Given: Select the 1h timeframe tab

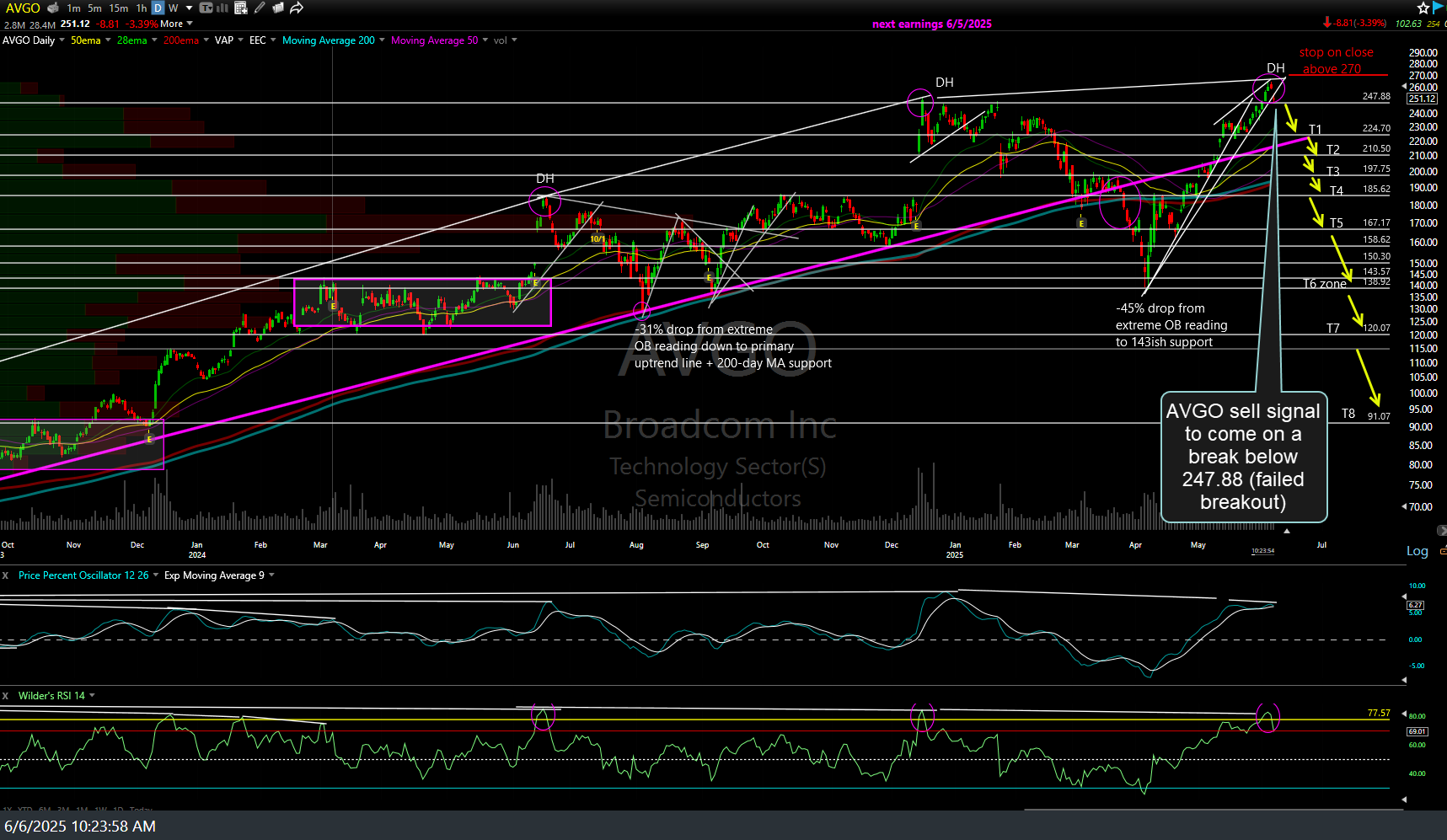Looking at the screenshot, I should 142,8.
